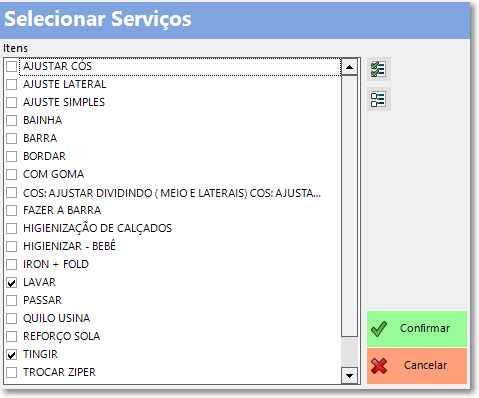
Task: Enable the QUILO USINA checkbox
Action: pyautogui.click(x=12, y=318)
